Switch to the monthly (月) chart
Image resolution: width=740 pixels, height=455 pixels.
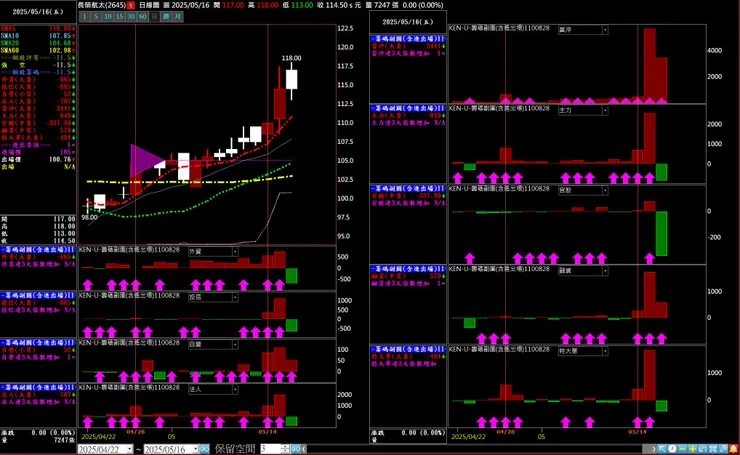click(177, 17)
